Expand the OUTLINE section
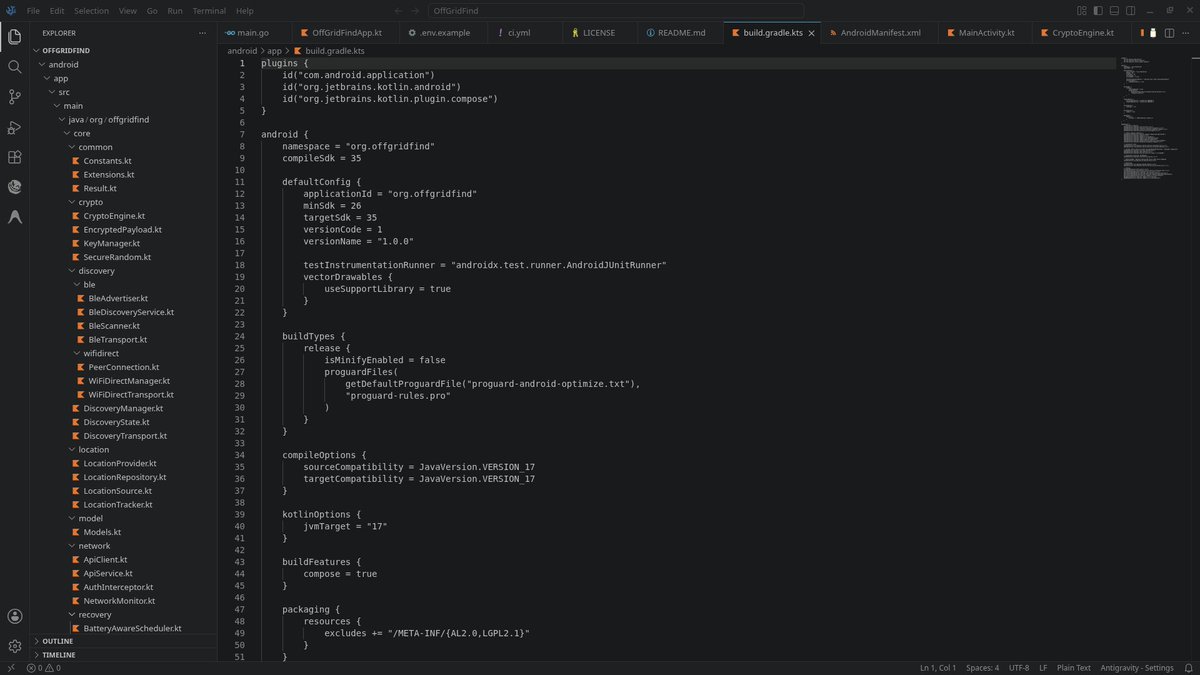The image size is (1200, 675). pos(125,641)
